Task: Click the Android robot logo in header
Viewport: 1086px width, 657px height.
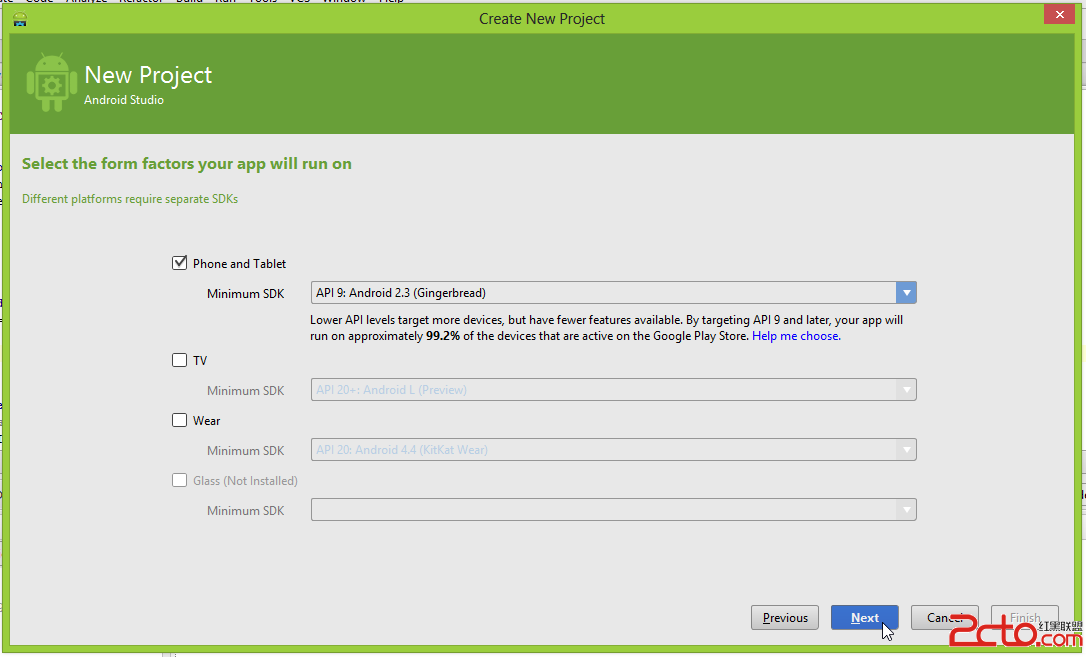Action: tap(51, 83)
